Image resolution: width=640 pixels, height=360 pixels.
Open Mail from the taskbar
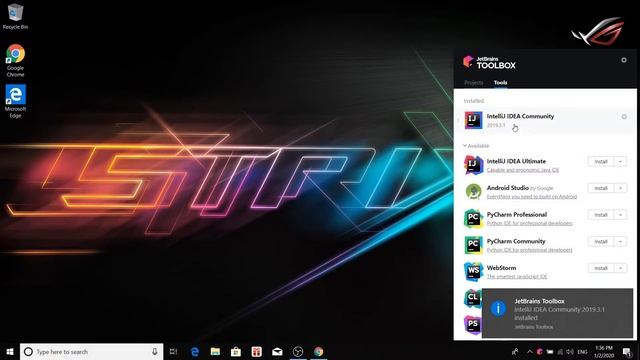(x=277, y=351)
